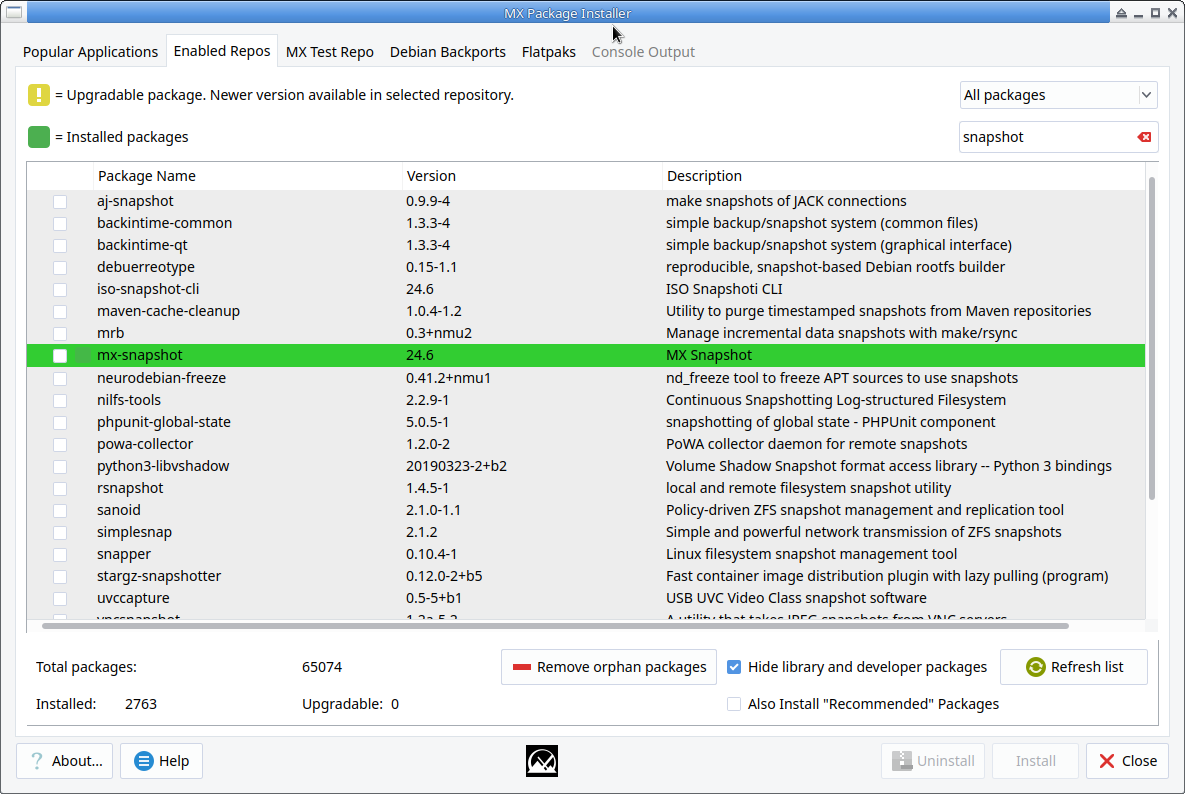Click the Console Output tab
Screen dimensions: 1185x794
tap(643, 52)
